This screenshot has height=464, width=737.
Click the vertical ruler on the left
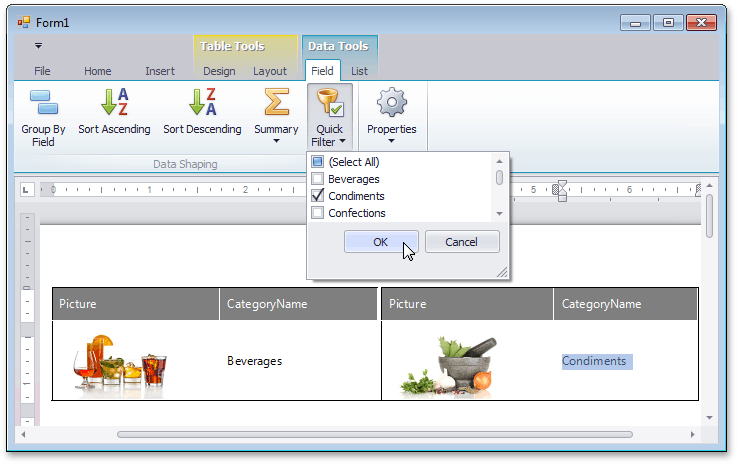pyautogui.click(x=27, y=320)
